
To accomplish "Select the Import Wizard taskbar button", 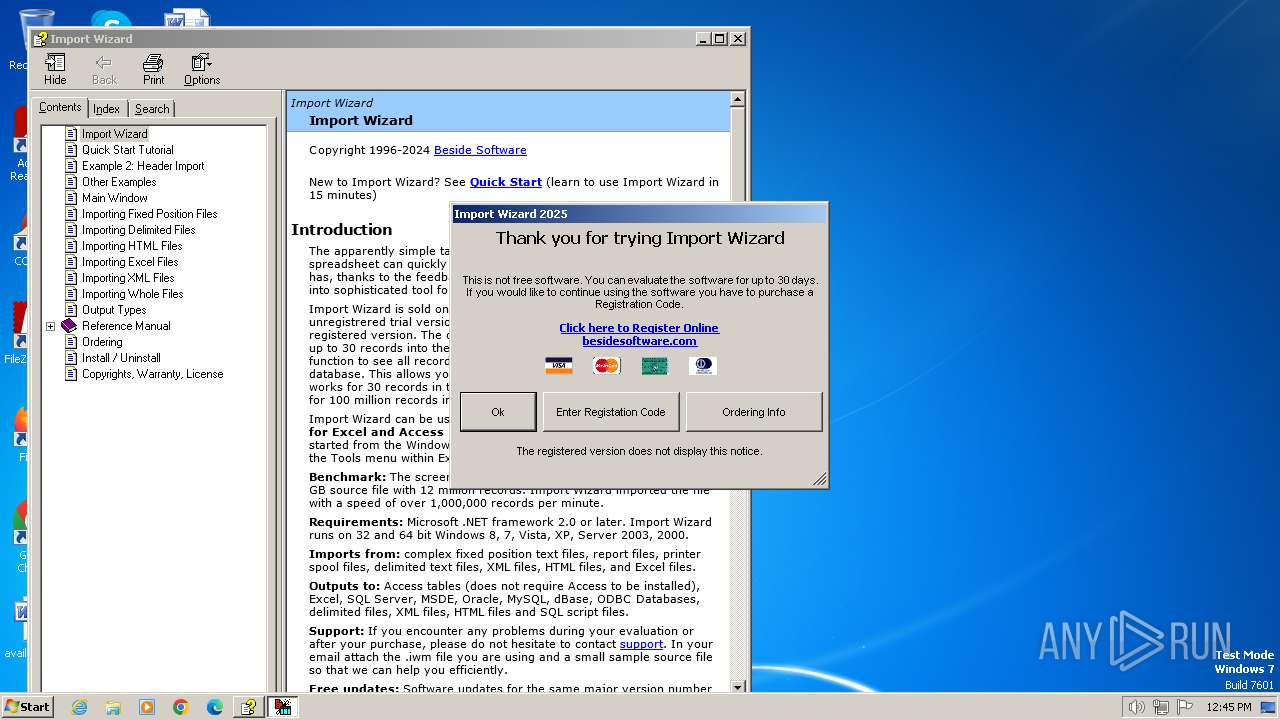I will point(282,707).
